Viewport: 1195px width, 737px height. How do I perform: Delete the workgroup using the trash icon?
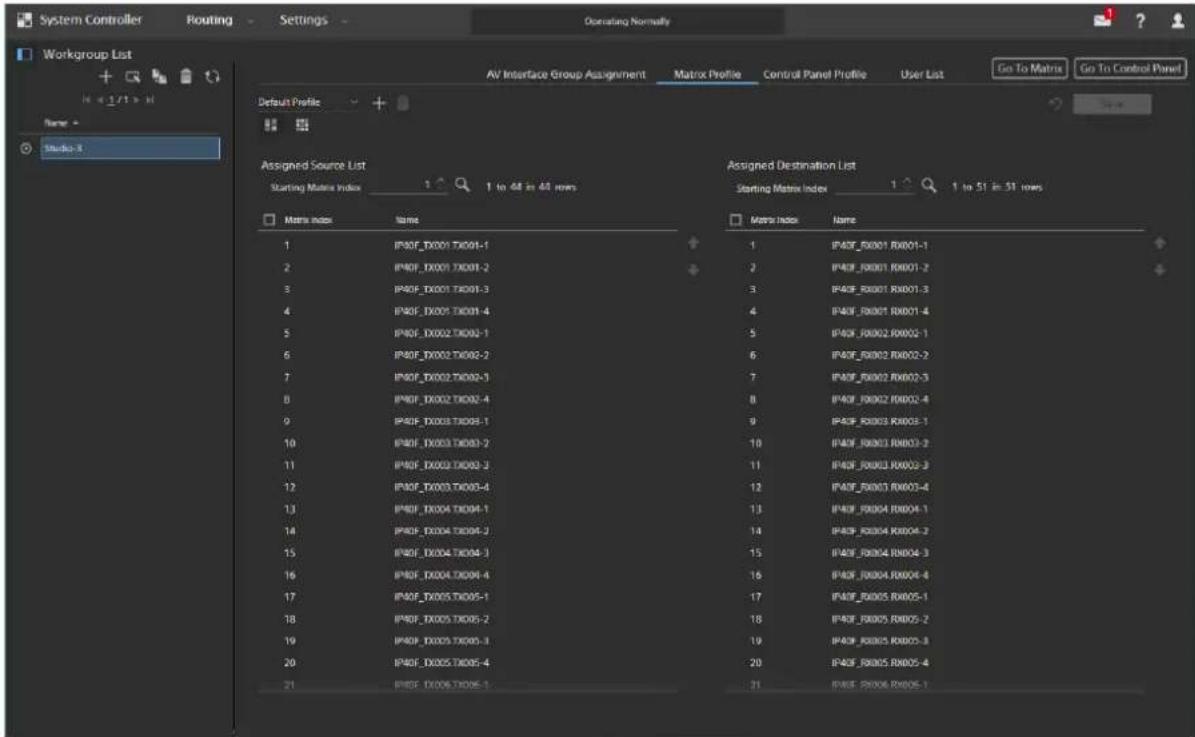(x=186, y=76)
